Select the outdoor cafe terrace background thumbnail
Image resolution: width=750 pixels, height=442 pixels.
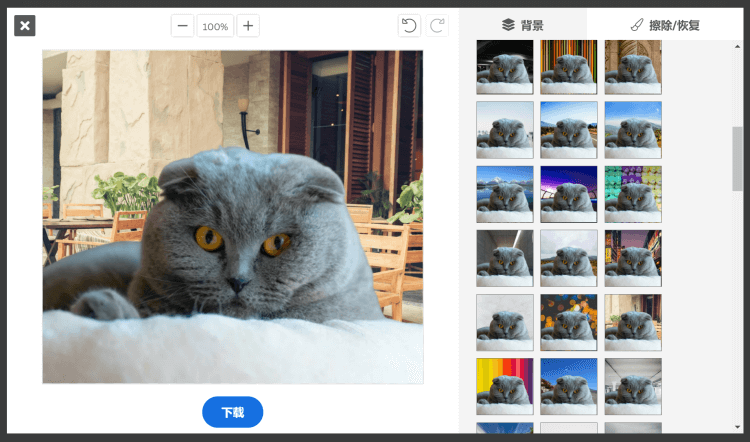(x=633, y=322)
